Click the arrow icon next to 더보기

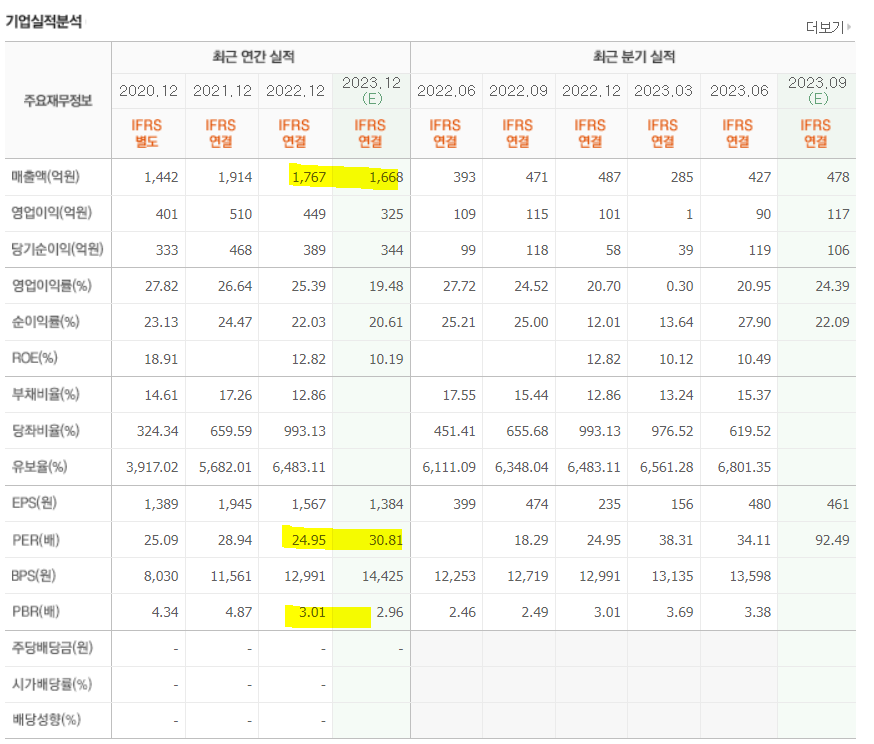click(849, 27)
